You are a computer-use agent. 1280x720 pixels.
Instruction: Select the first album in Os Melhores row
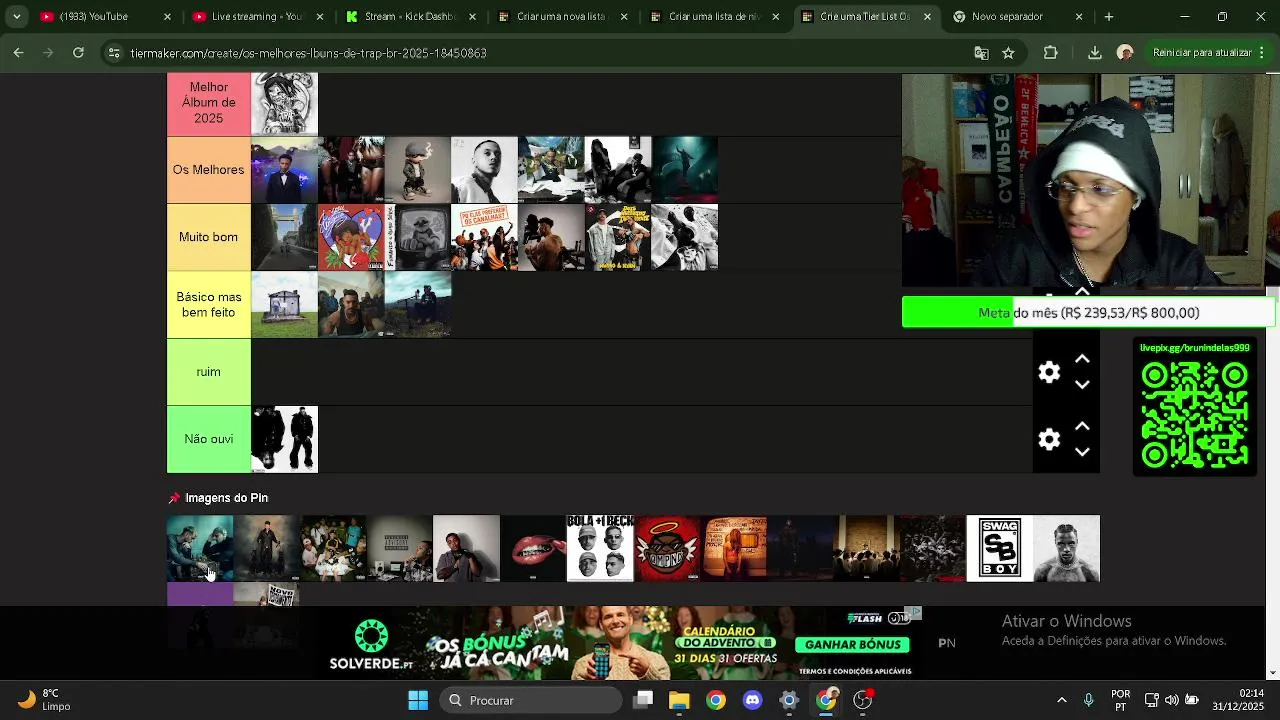(x=285, y=170)
